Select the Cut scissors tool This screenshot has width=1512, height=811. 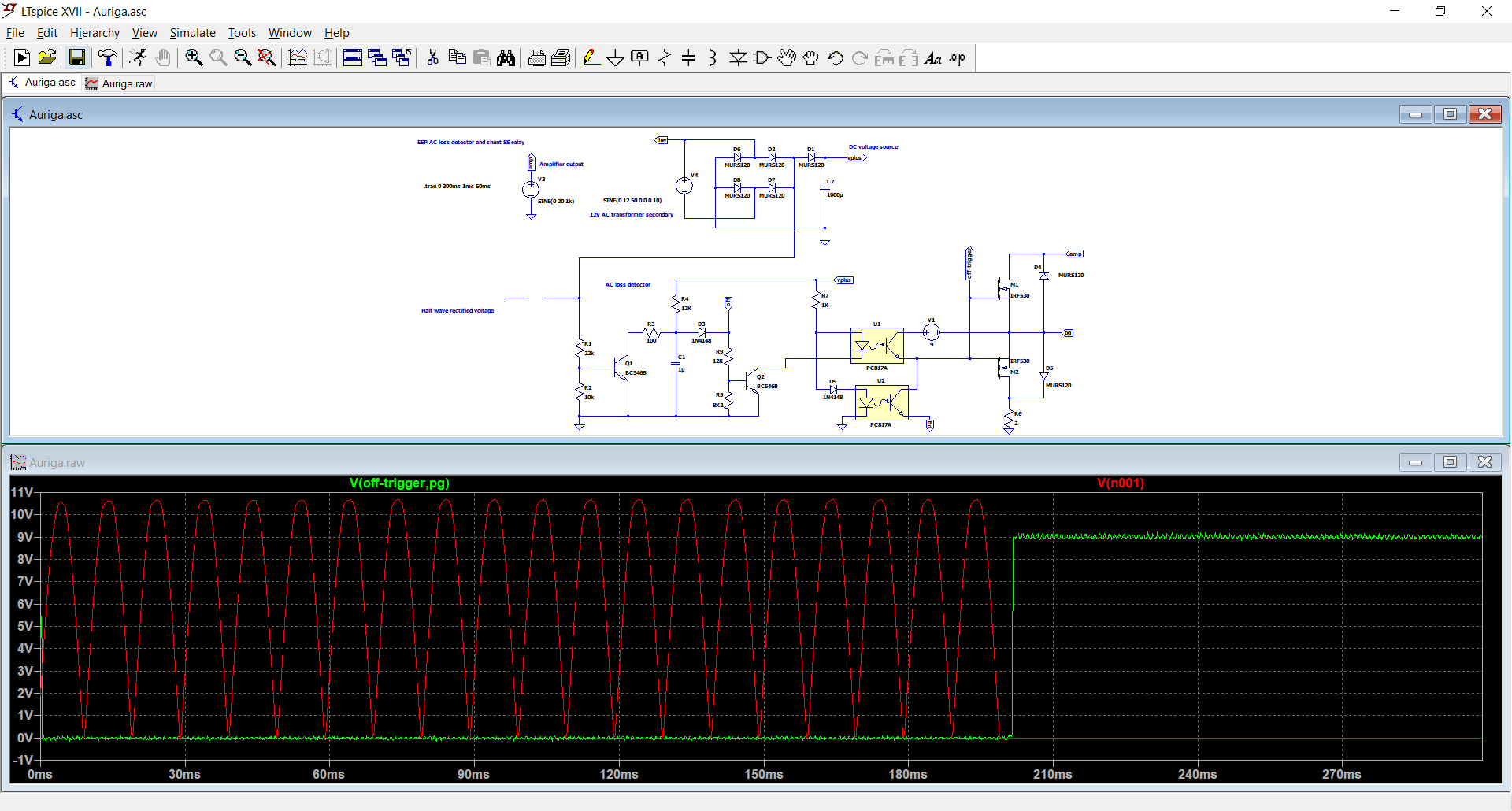click(x=432, y=57)
